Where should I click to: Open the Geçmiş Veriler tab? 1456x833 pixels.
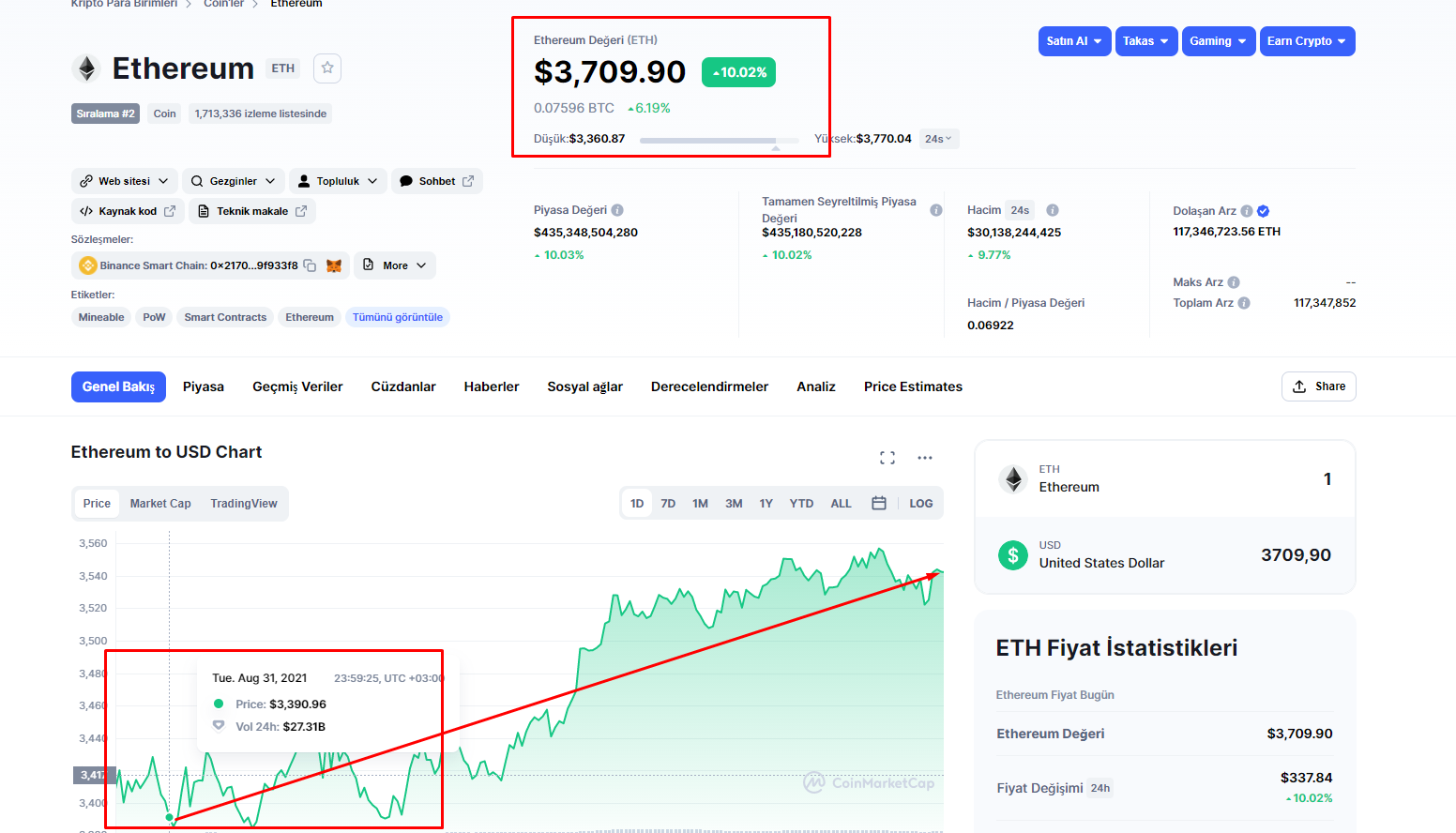point(297,386)
